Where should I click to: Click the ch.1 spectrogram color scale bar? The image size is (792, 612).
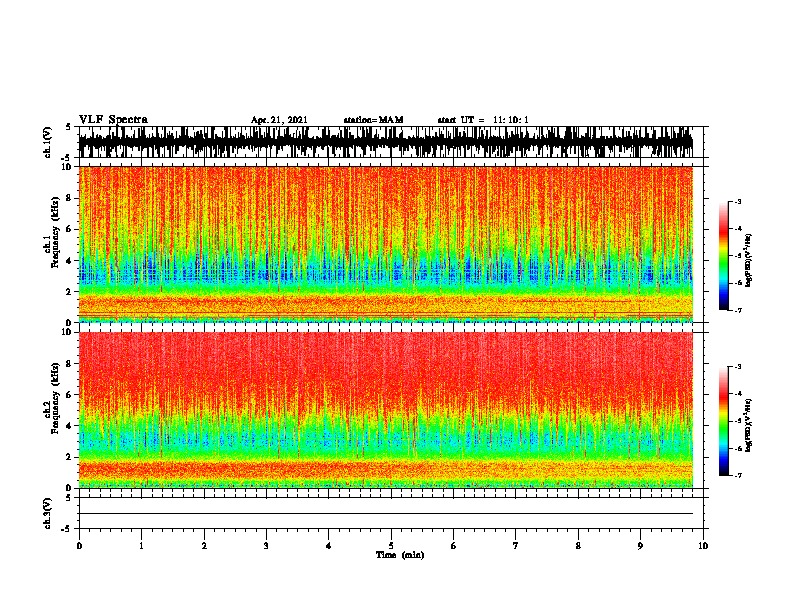(x=724, y=256)
